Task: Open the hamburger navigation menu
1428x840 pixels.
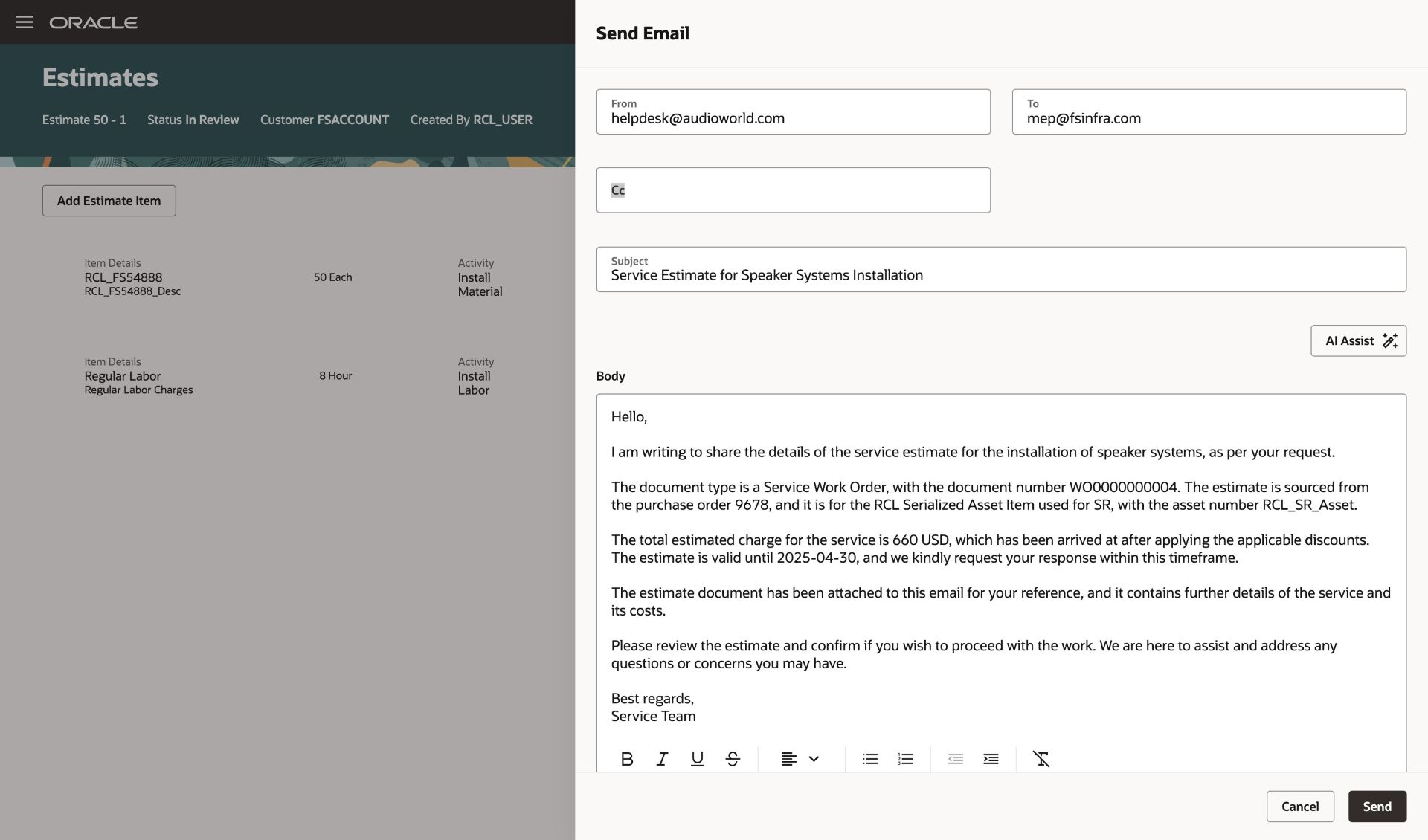Action: [25, 22]
